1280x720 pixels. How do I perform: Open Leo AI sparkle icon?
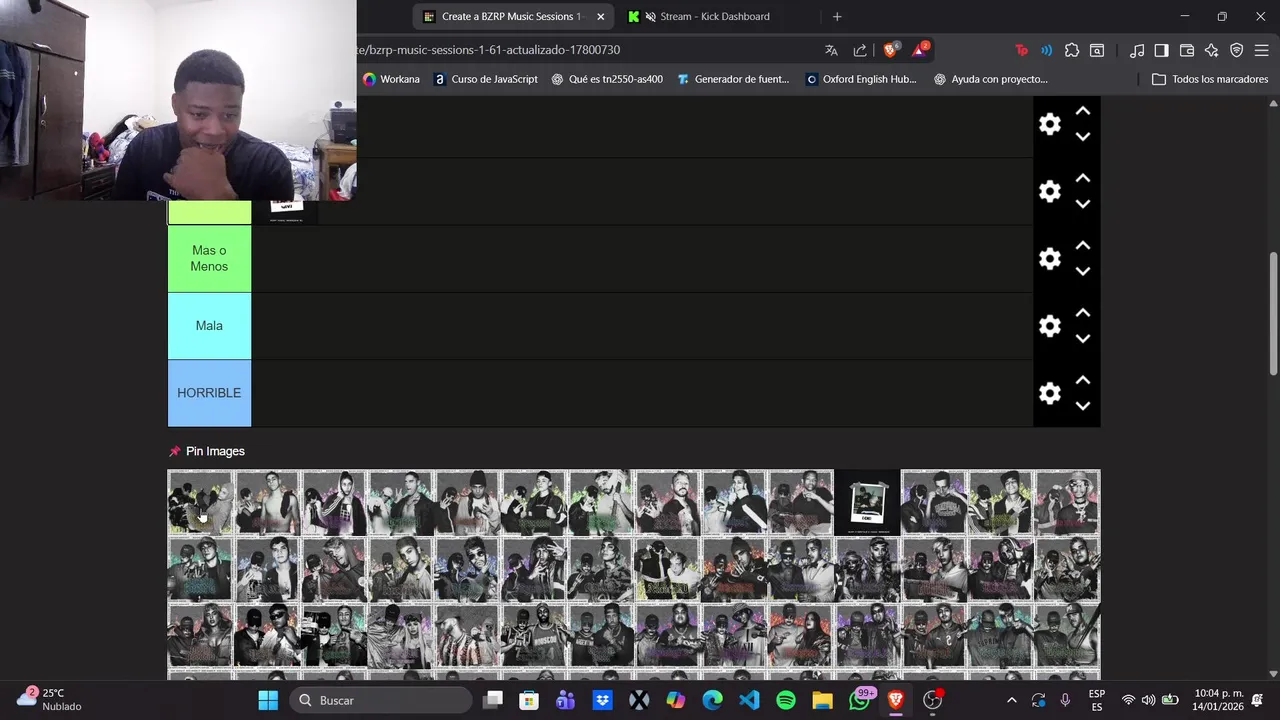(1212, 50)
